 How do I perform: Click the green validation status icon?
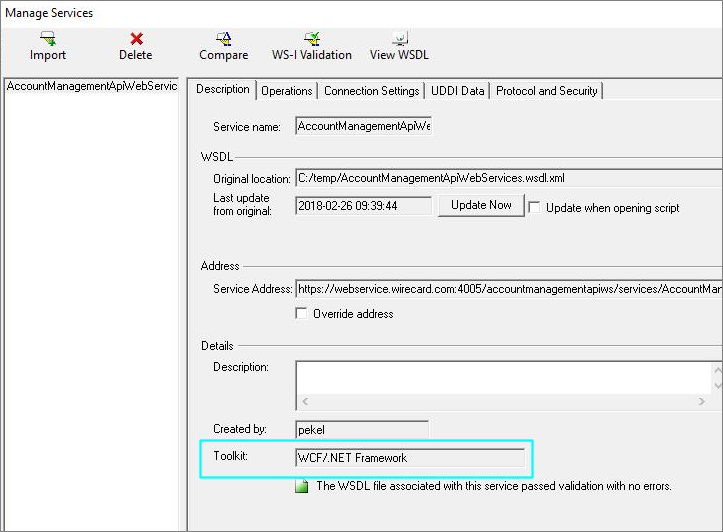point(303,486)
